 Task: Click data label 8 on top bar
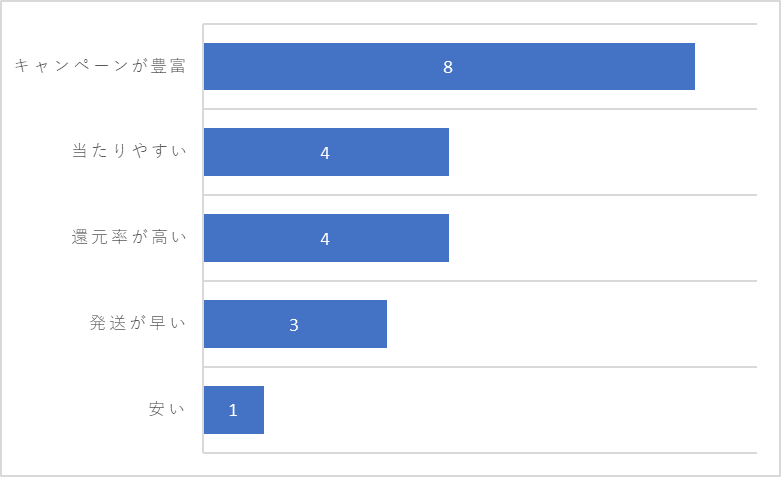pos(448,67)
